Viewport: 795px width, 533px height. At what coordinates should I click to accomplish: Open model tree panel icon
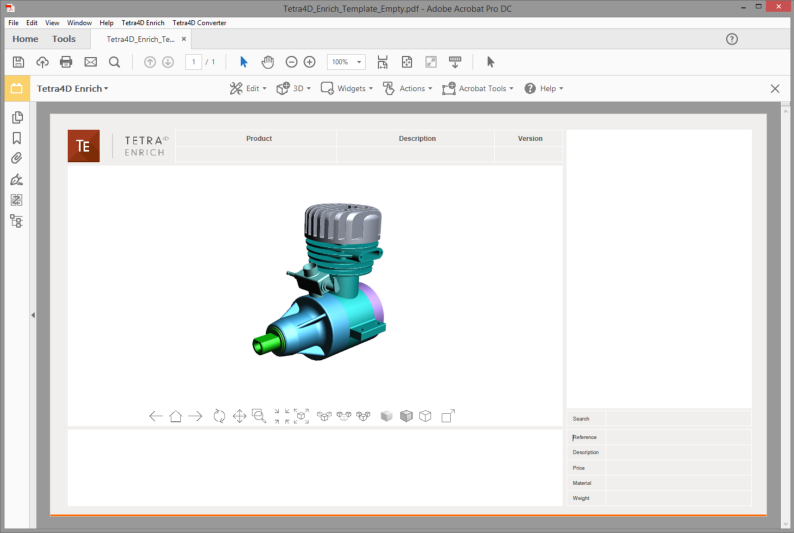pos(17,221)
